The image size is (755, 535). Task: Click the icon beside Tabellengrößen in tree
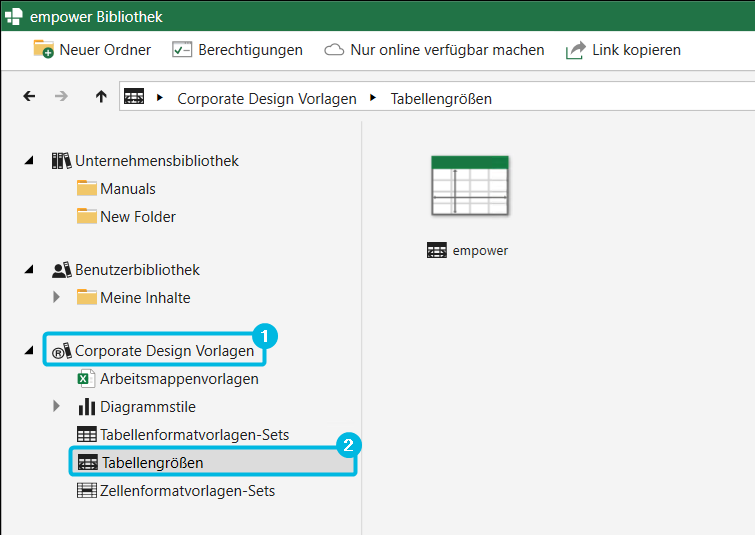point(88,462)
